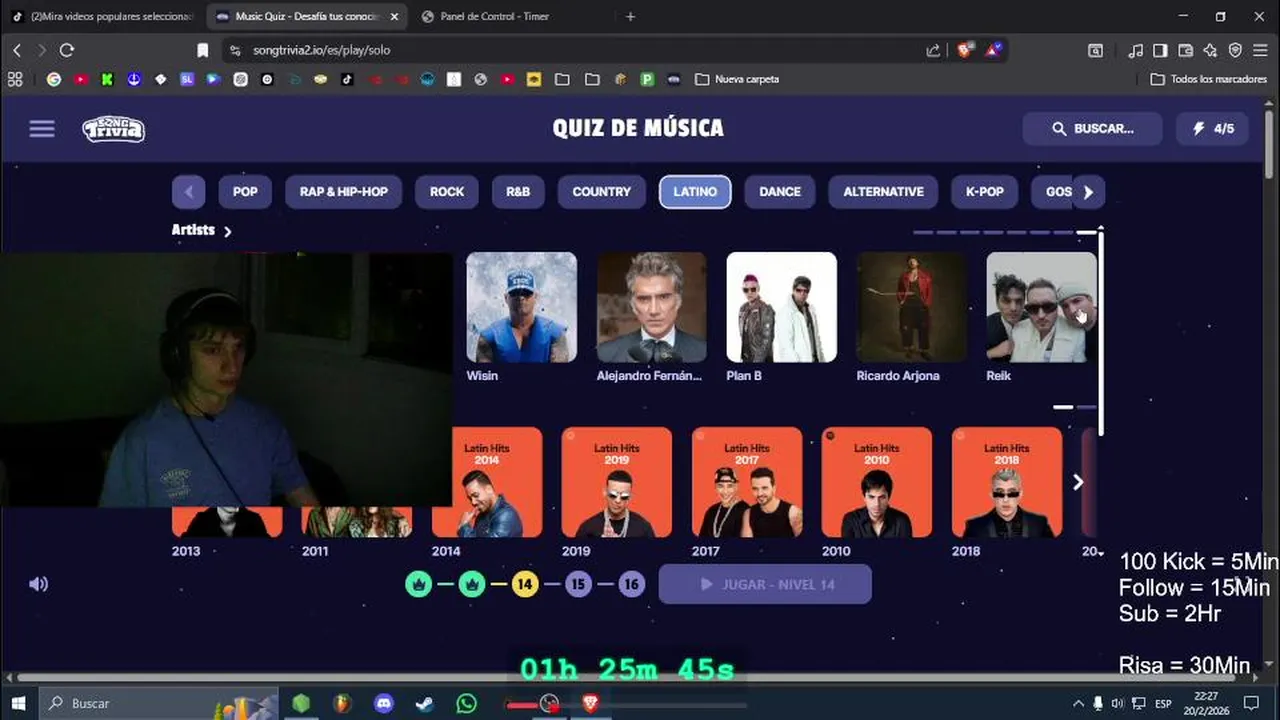Mute sound with the speaker icon
Screen dimensions: 1280x720
click(x=38, y=584)
